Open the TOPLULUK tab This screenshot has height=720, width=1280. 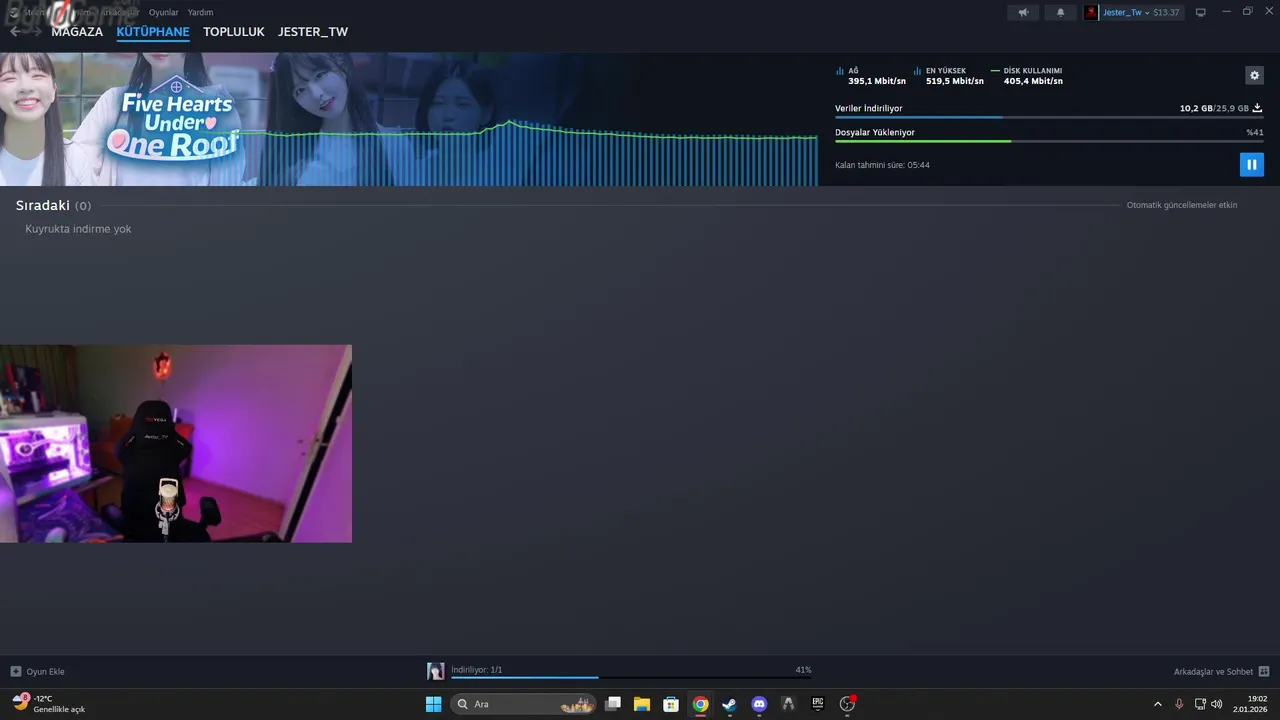[x=234, y=32]
